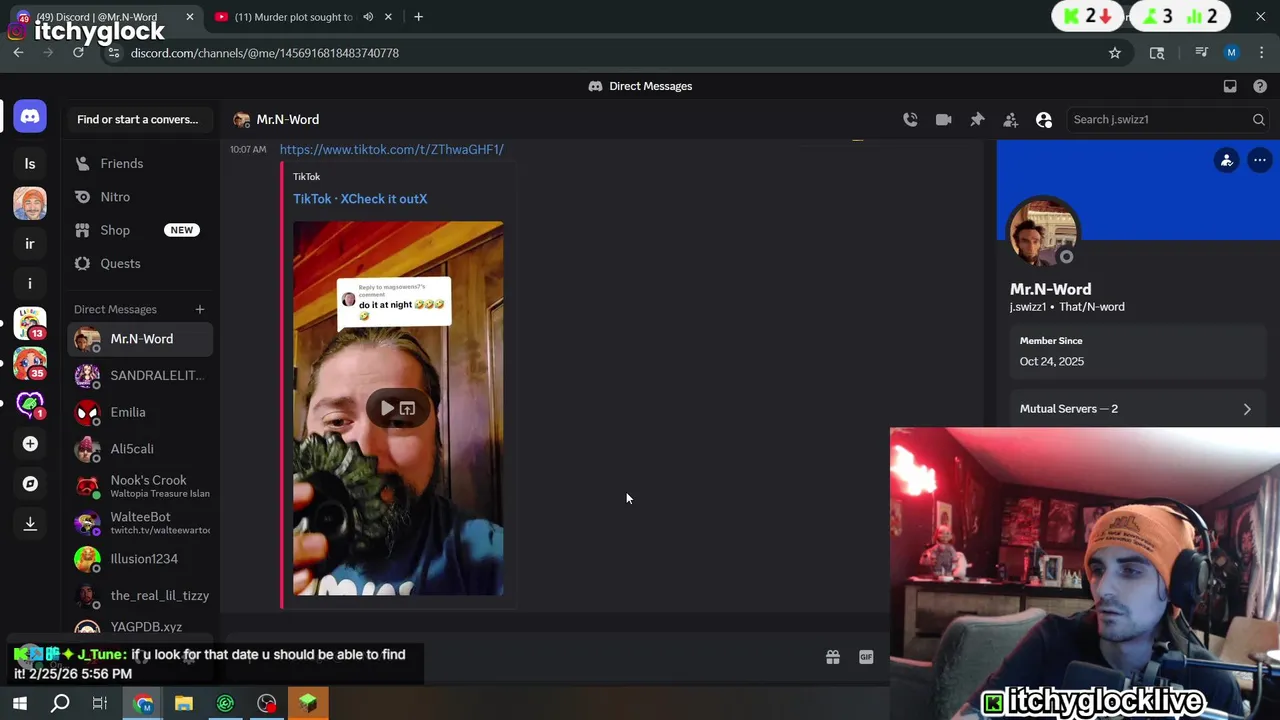The height and width of the screenshot is (720, 1280).
Task: Start a voice call with Mr.N-Word
Action: click(x=910, y=120)
